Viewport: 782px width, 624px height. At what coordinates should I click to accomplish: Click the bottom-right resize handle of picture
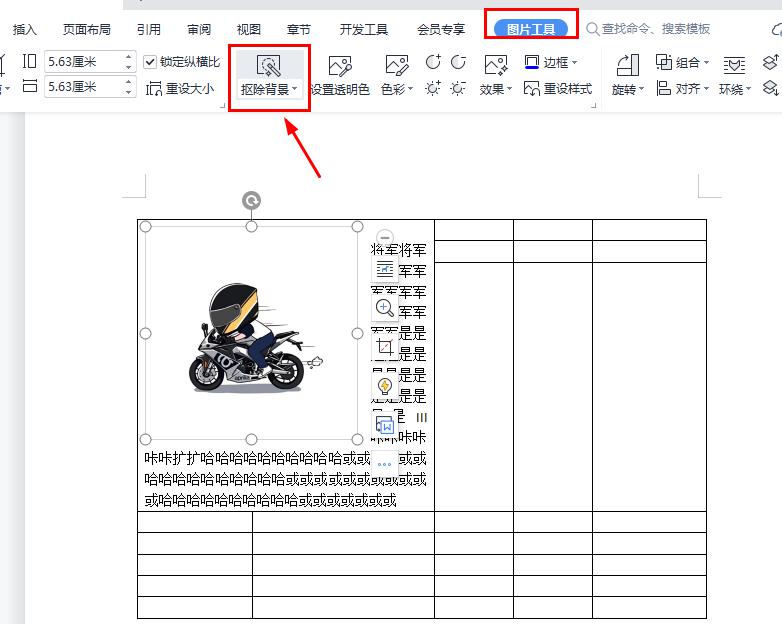pyautogui.click(x=357, y=439)
